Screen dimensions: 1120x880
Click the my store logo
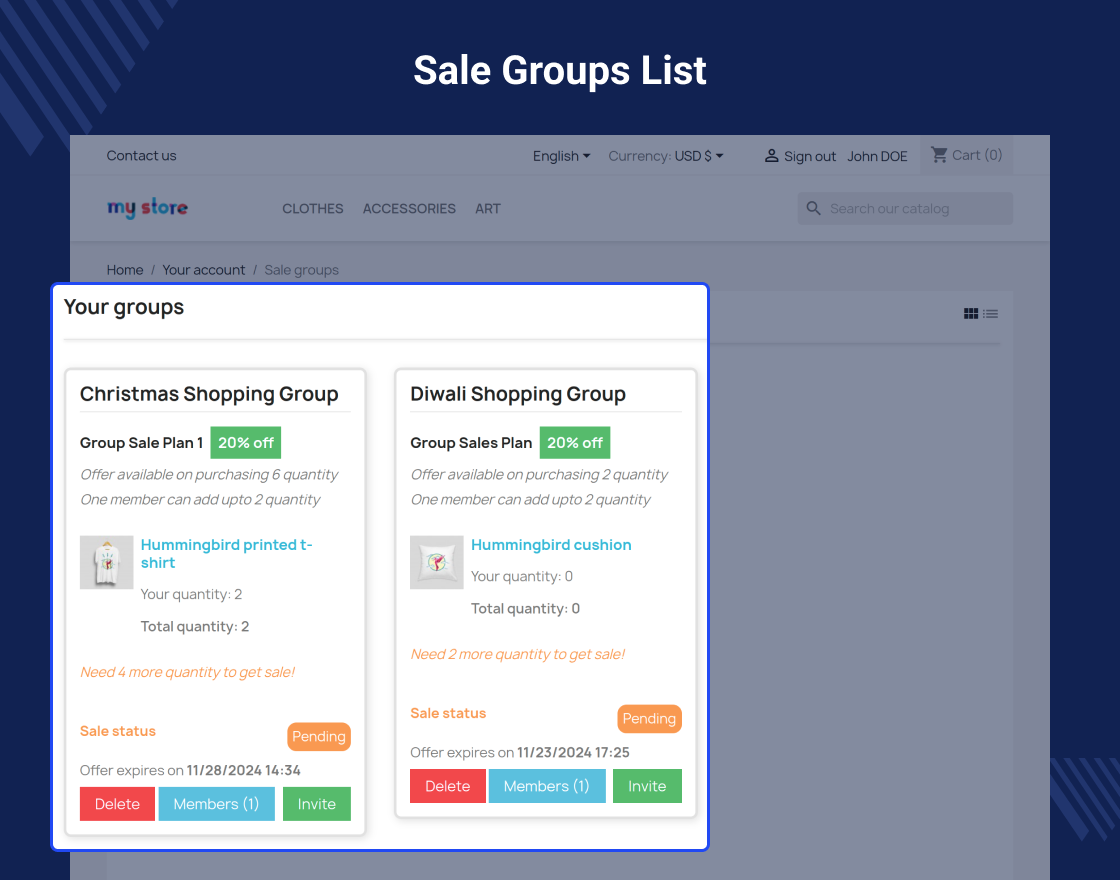147,208
